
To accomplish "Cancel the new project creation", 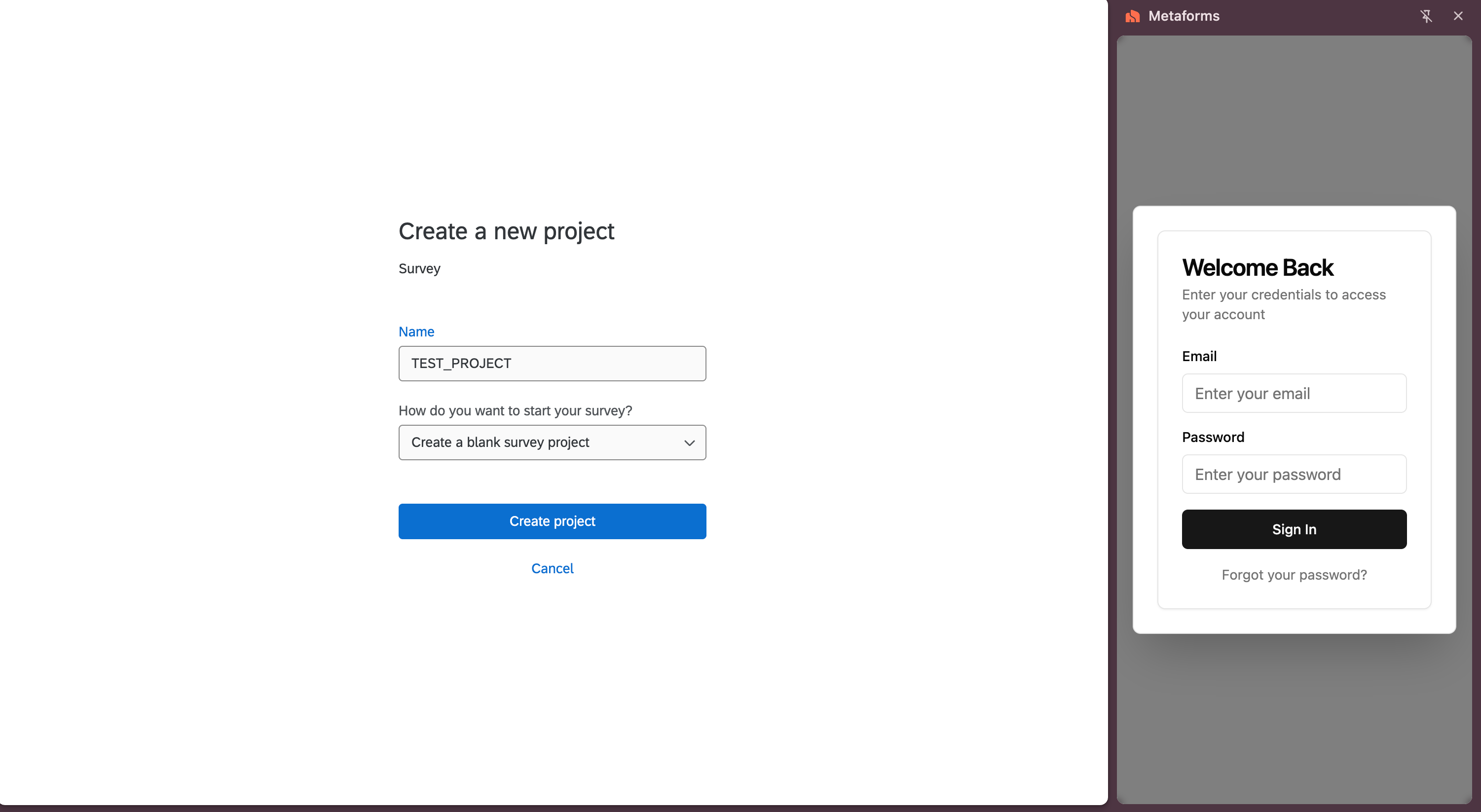I will point(552,568).
